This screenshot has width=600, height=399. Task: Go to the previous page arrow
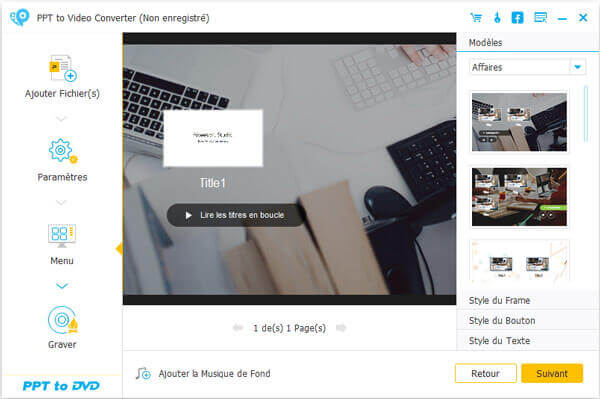click(238, 328)
